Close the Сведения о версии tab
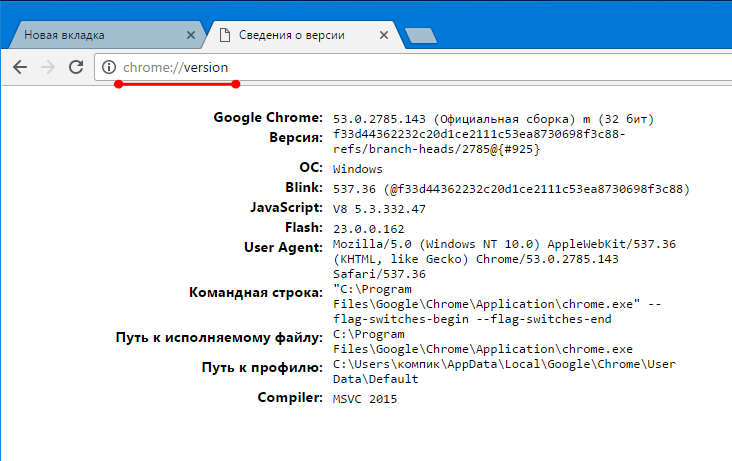 [x=384, y=35]
